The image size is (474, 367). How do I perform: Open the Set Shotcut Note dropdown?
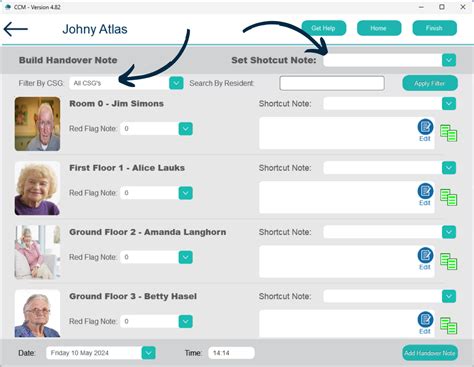pyautogui.click(x=449, y=60)
